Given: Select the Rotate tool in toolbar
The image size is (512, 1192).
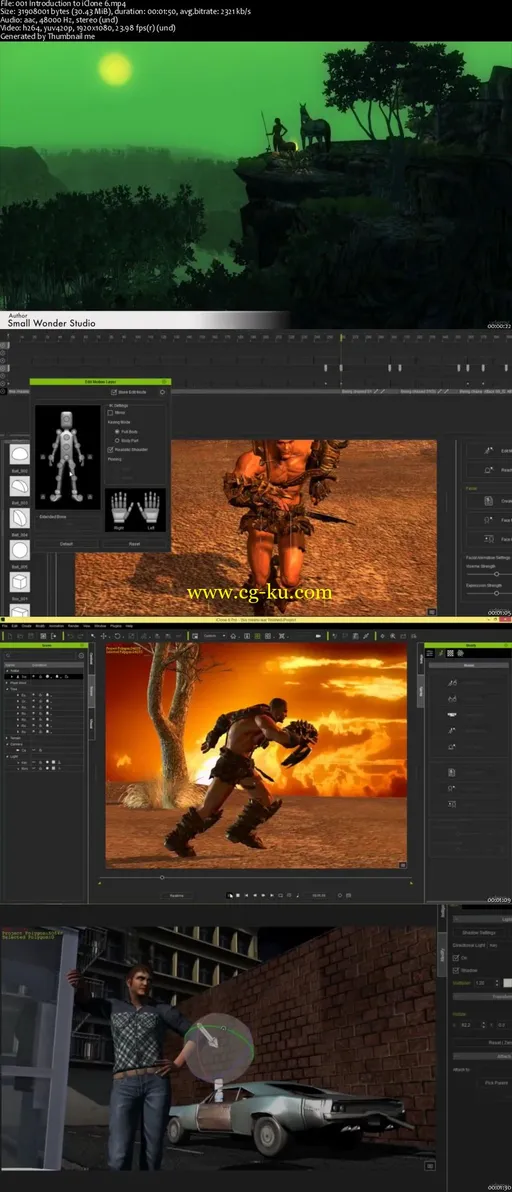Looking at the screenshot, I should tap(118, 636).
